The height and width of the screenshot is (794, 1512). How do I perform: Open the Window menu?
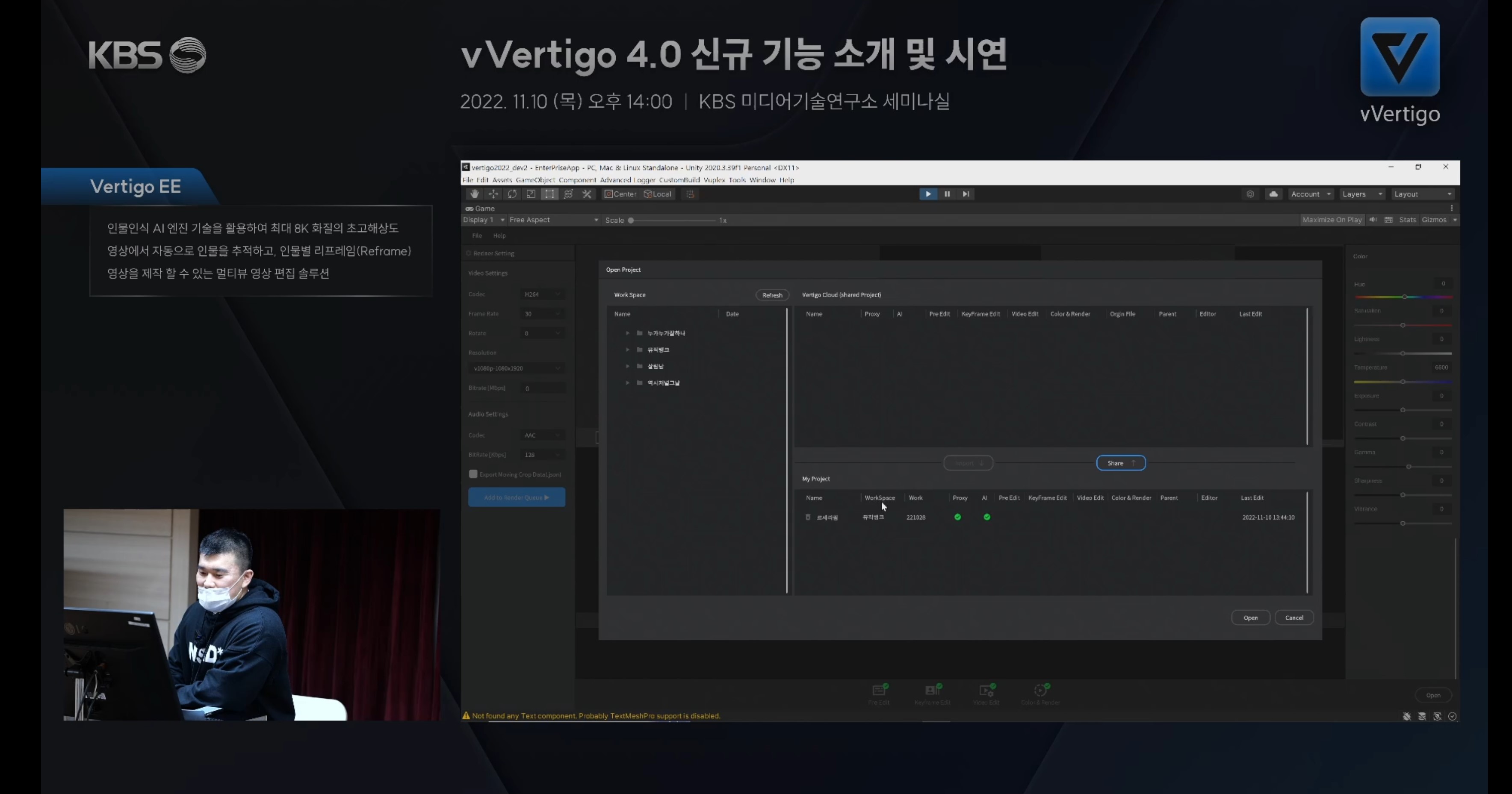[x=762, y=180]
